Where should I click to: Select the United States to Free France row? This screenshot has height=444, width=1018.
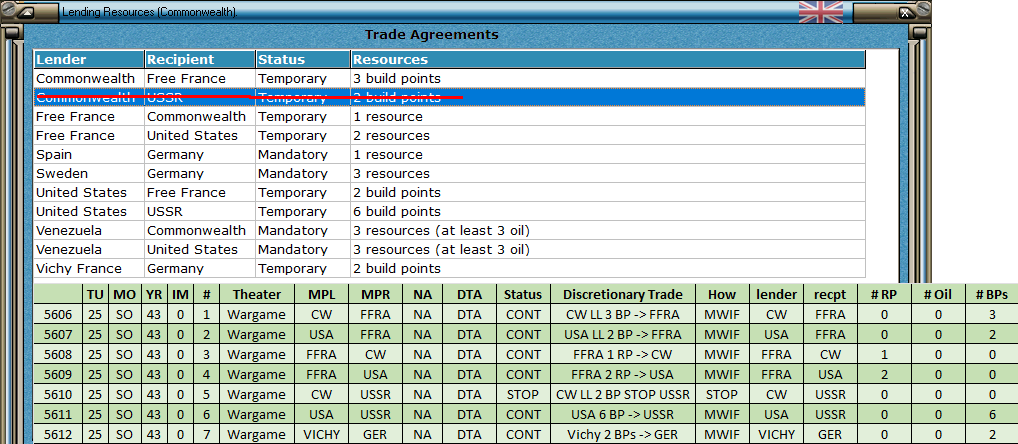point(450,193)
